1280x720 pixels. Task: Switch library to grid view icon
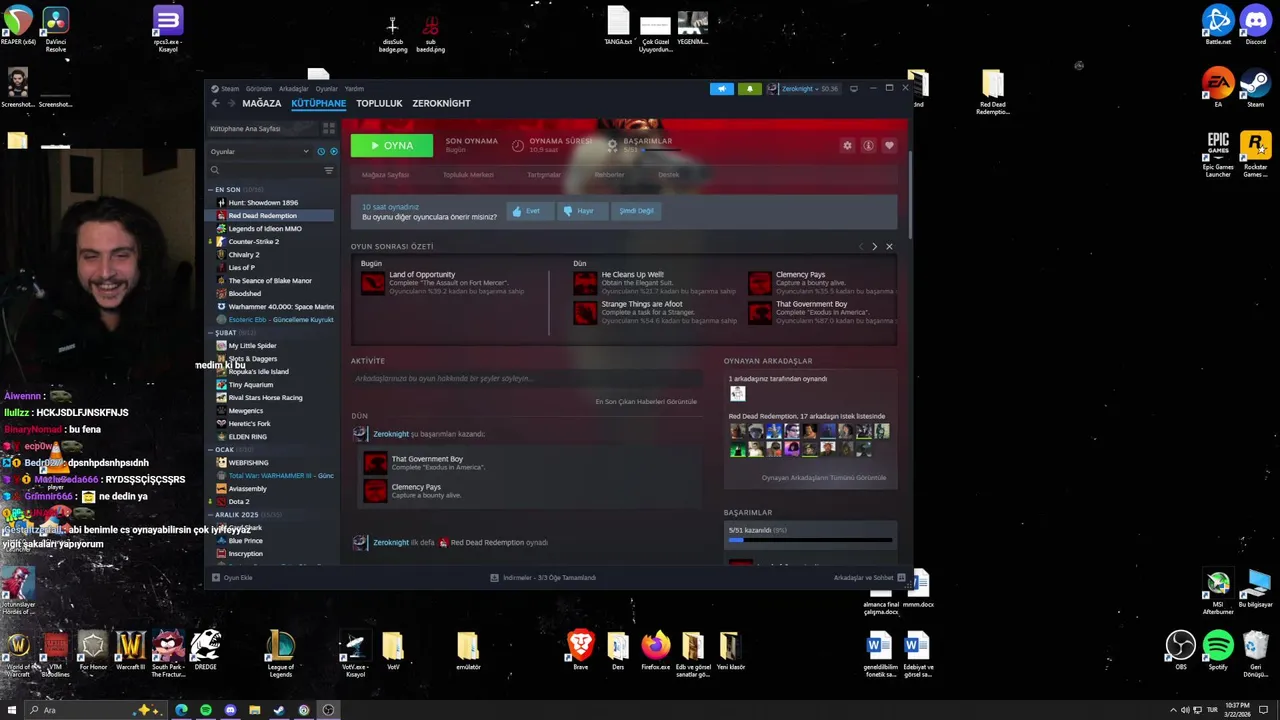[328, 128]
